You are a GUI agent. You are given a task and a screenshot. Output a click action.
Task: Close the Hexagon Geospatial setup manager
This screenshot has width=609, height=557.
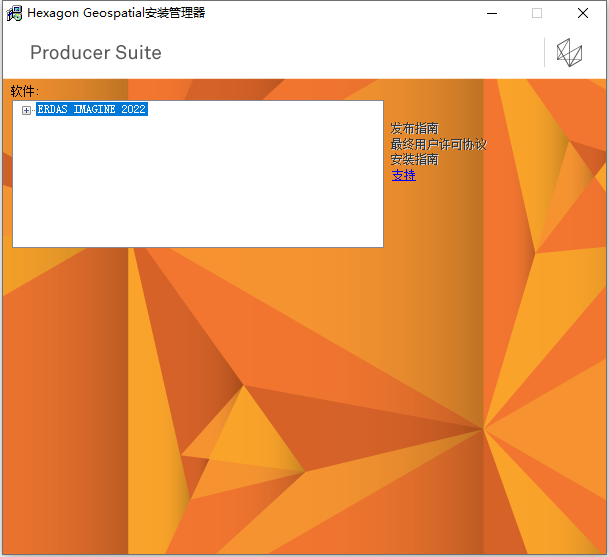[583, 13]
